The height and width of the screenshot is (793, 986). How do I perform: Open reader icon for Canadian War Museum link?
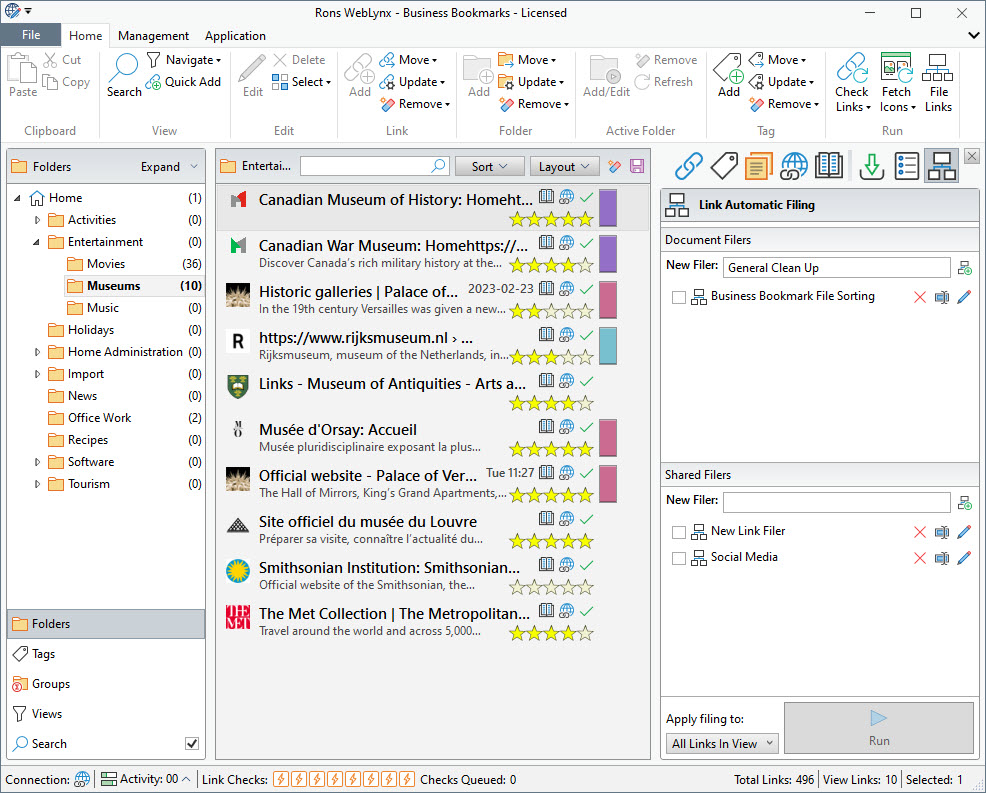coord(546,242)
